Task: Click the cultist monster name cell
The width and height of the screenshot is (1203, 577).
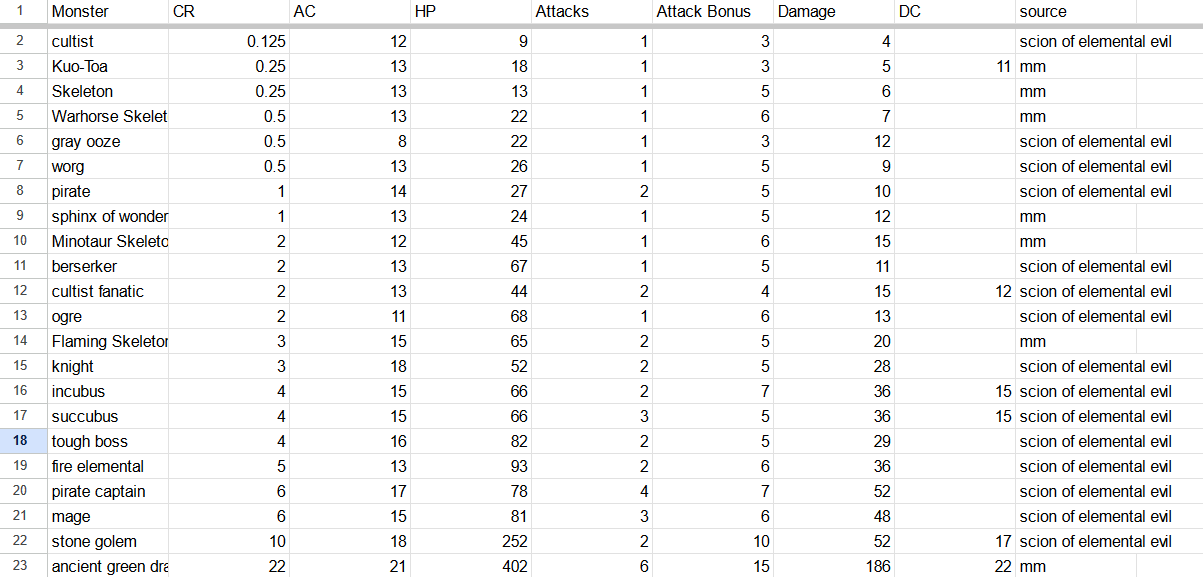Action: click(107, 42)
